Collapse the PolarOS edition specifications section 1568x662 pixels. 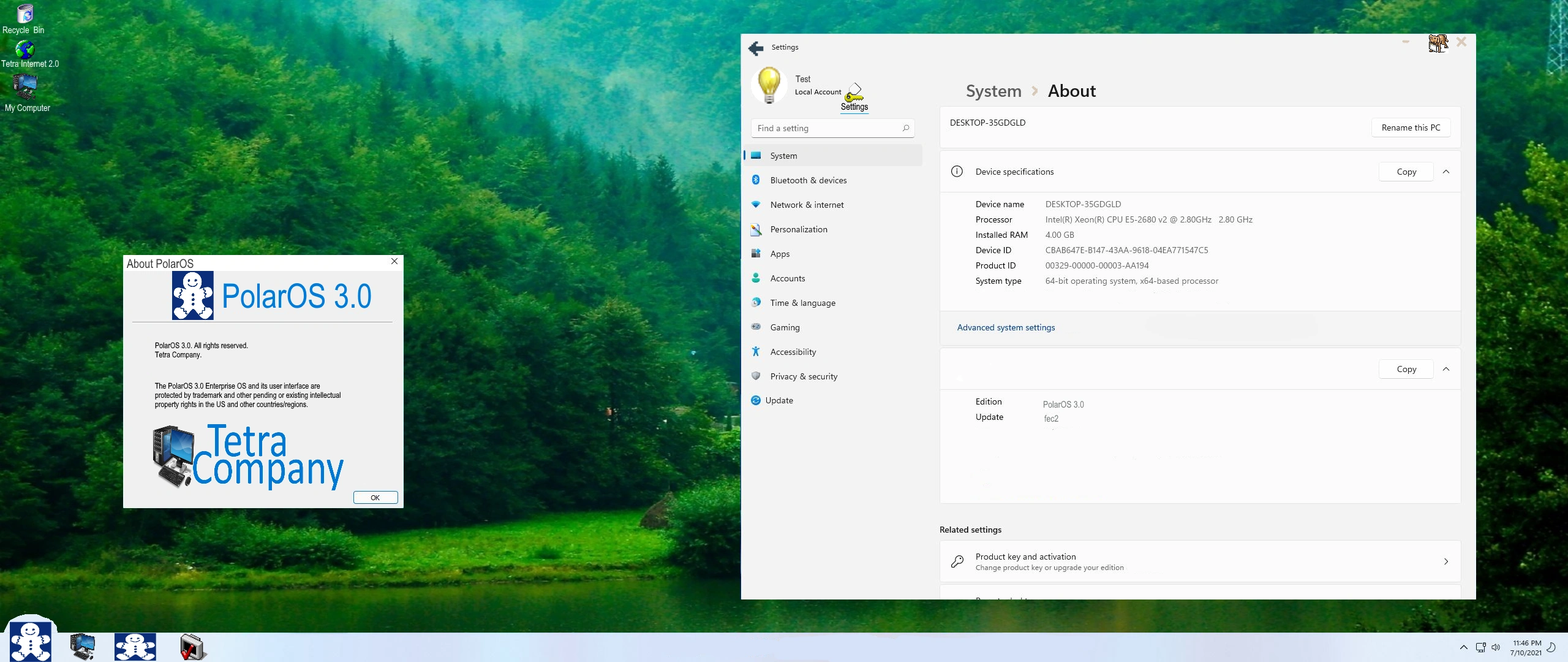1446,369
